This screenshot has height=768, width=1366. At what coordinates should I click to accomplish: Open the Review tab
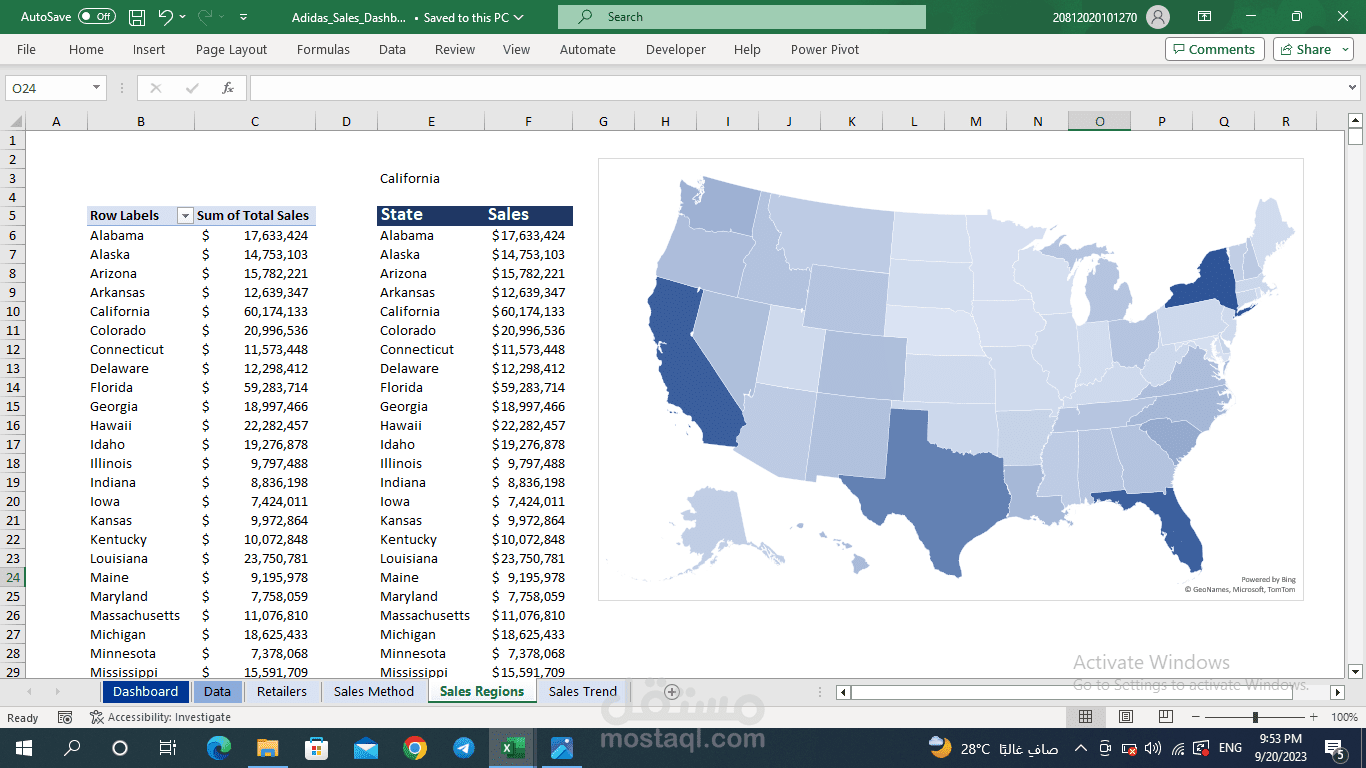click(455, 49)
